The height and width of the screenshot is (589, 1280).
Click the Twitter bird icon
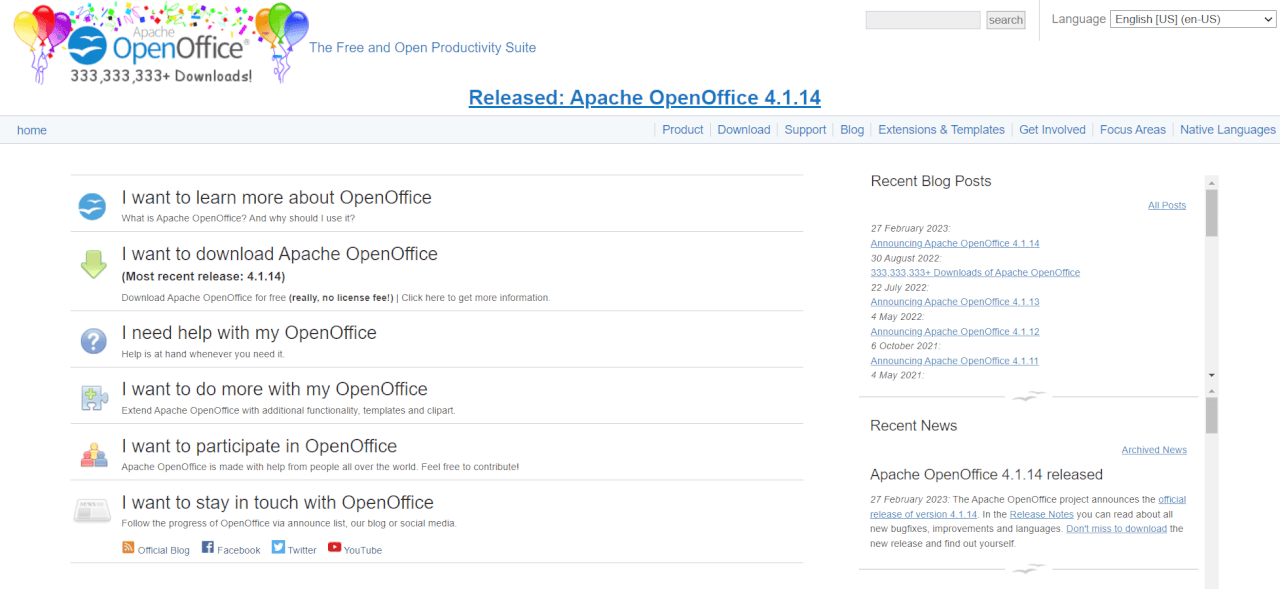(278, 547)
